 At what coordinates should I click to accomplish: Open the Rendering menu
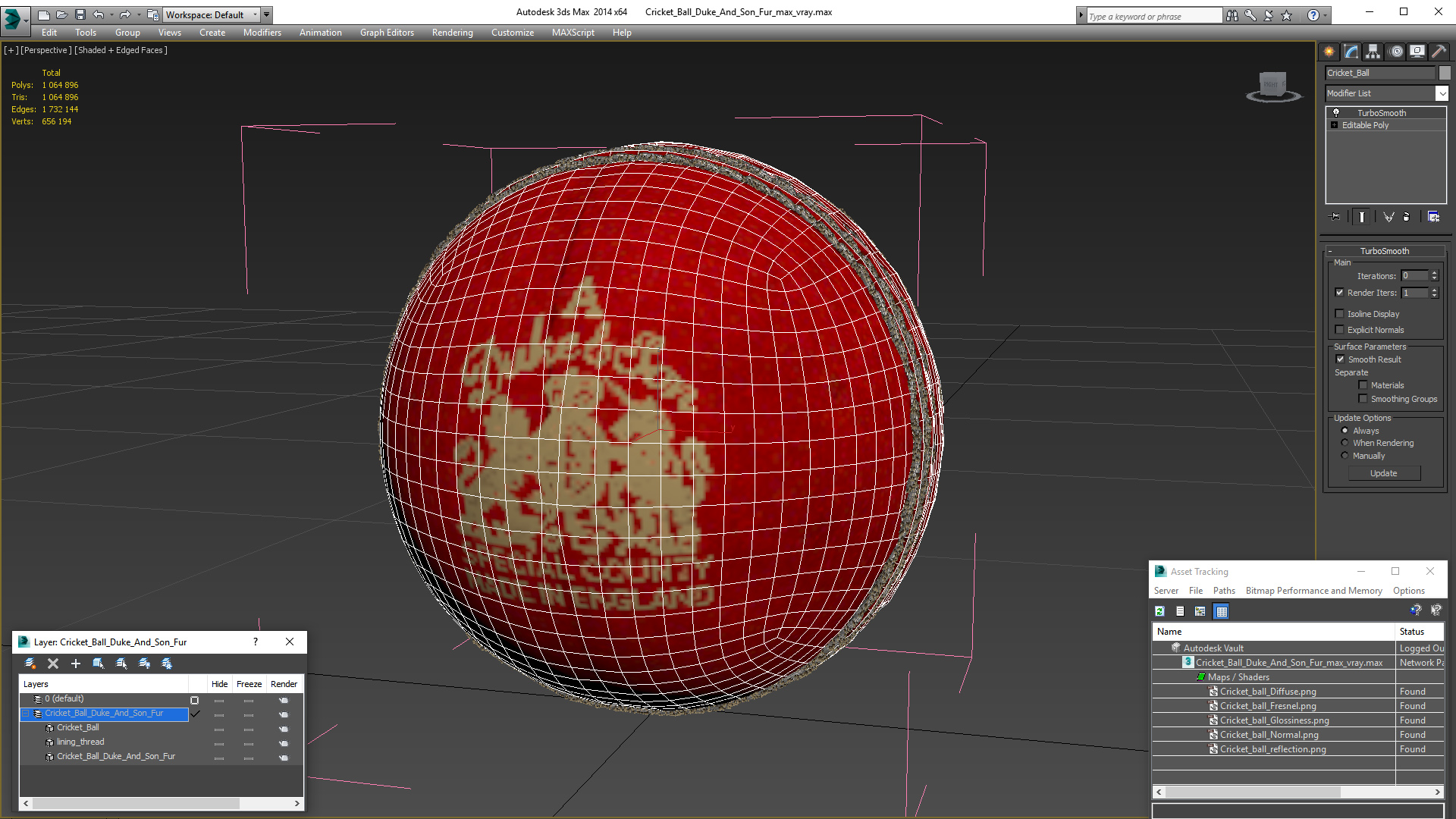click(x=452, y=33)
